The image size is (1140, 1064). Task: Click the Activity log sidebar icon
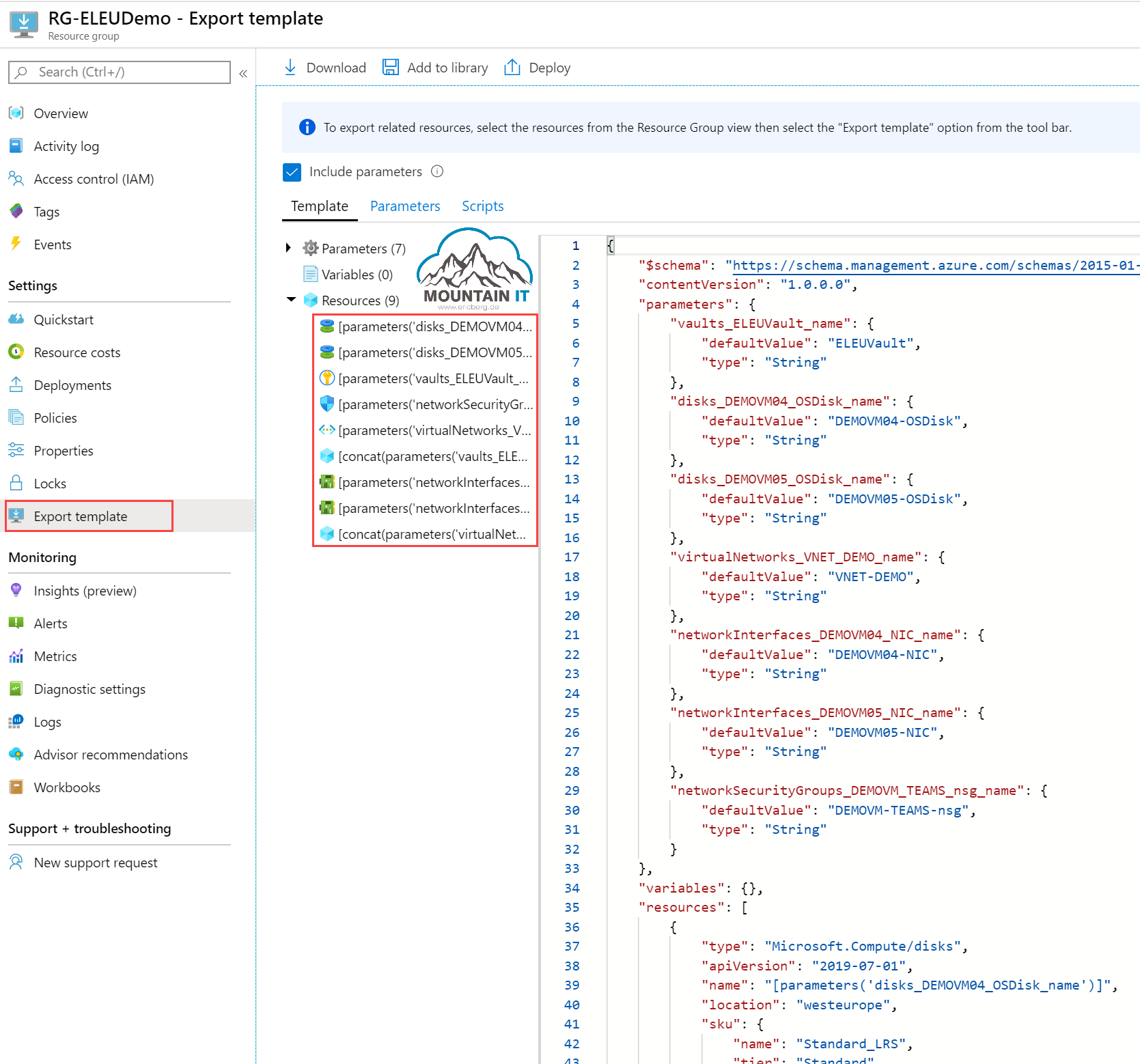[x=16, y=145]
